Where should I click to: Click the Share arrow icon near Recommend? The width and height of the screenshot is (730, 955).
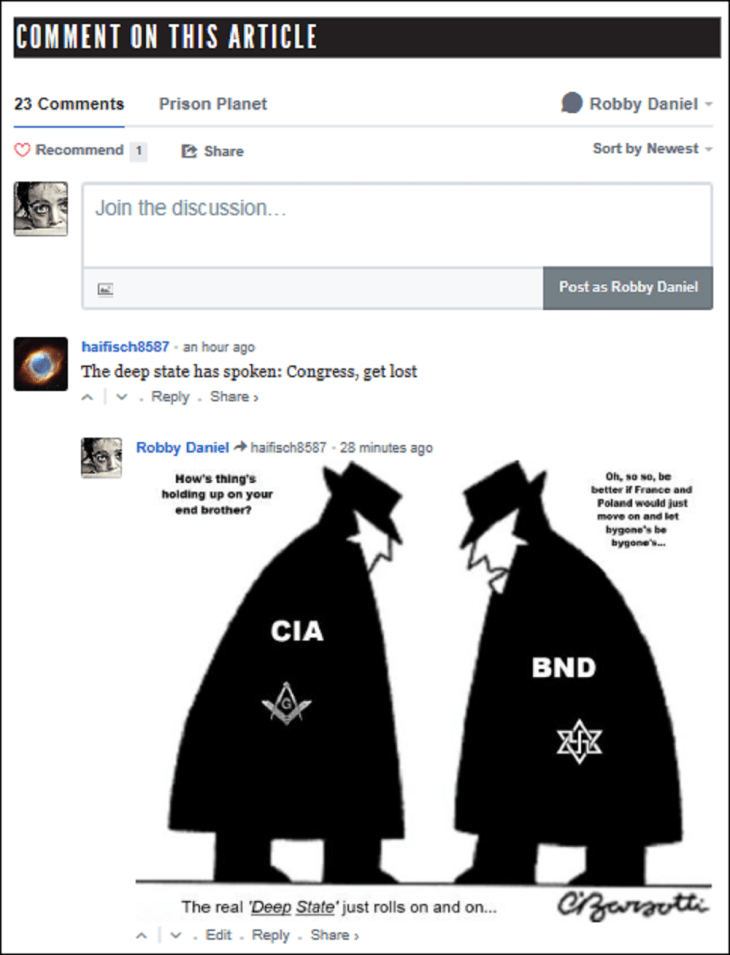click(189, 151)
